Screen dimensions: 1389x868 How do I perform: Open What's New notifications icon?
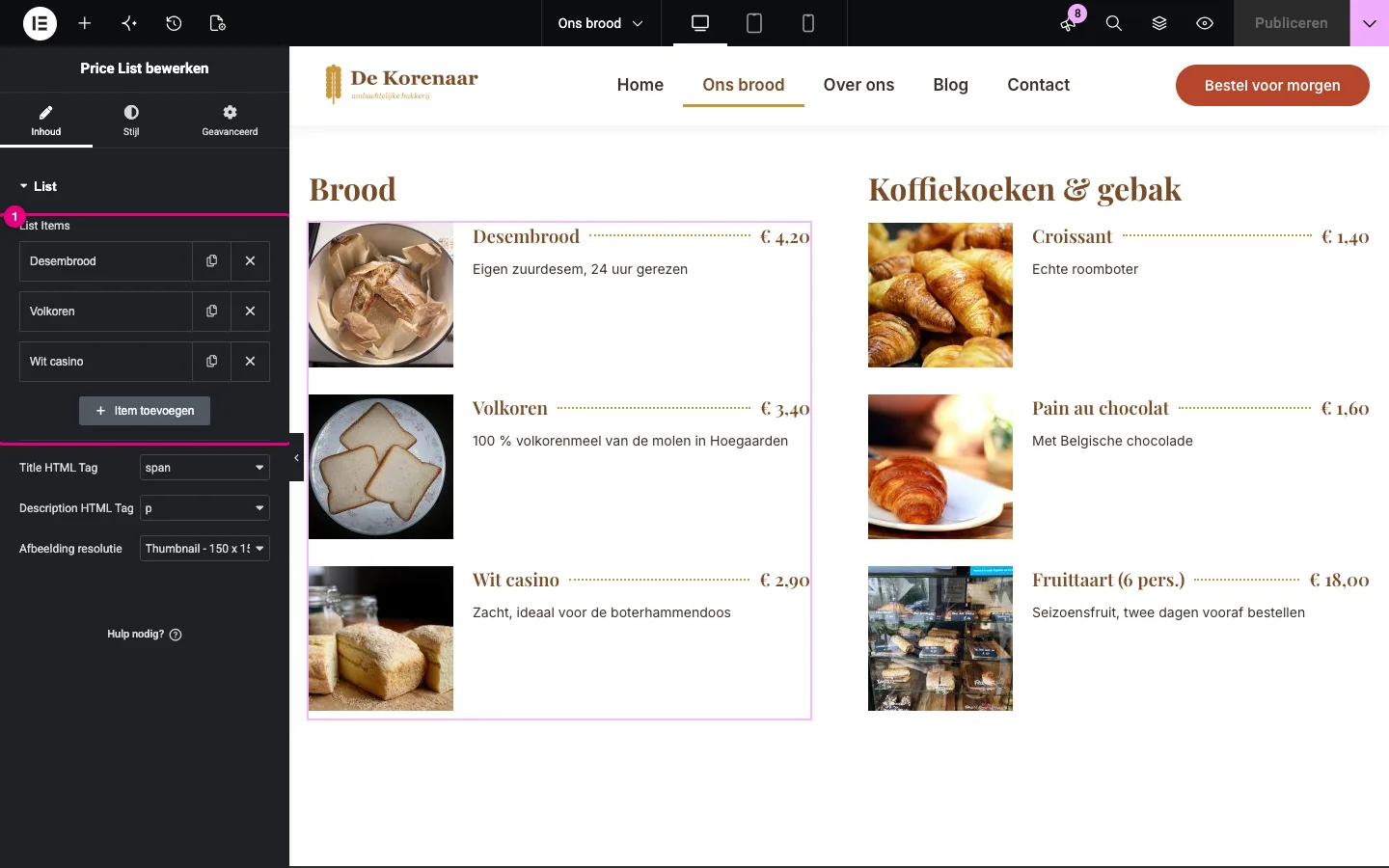[x=1069, y=23]
